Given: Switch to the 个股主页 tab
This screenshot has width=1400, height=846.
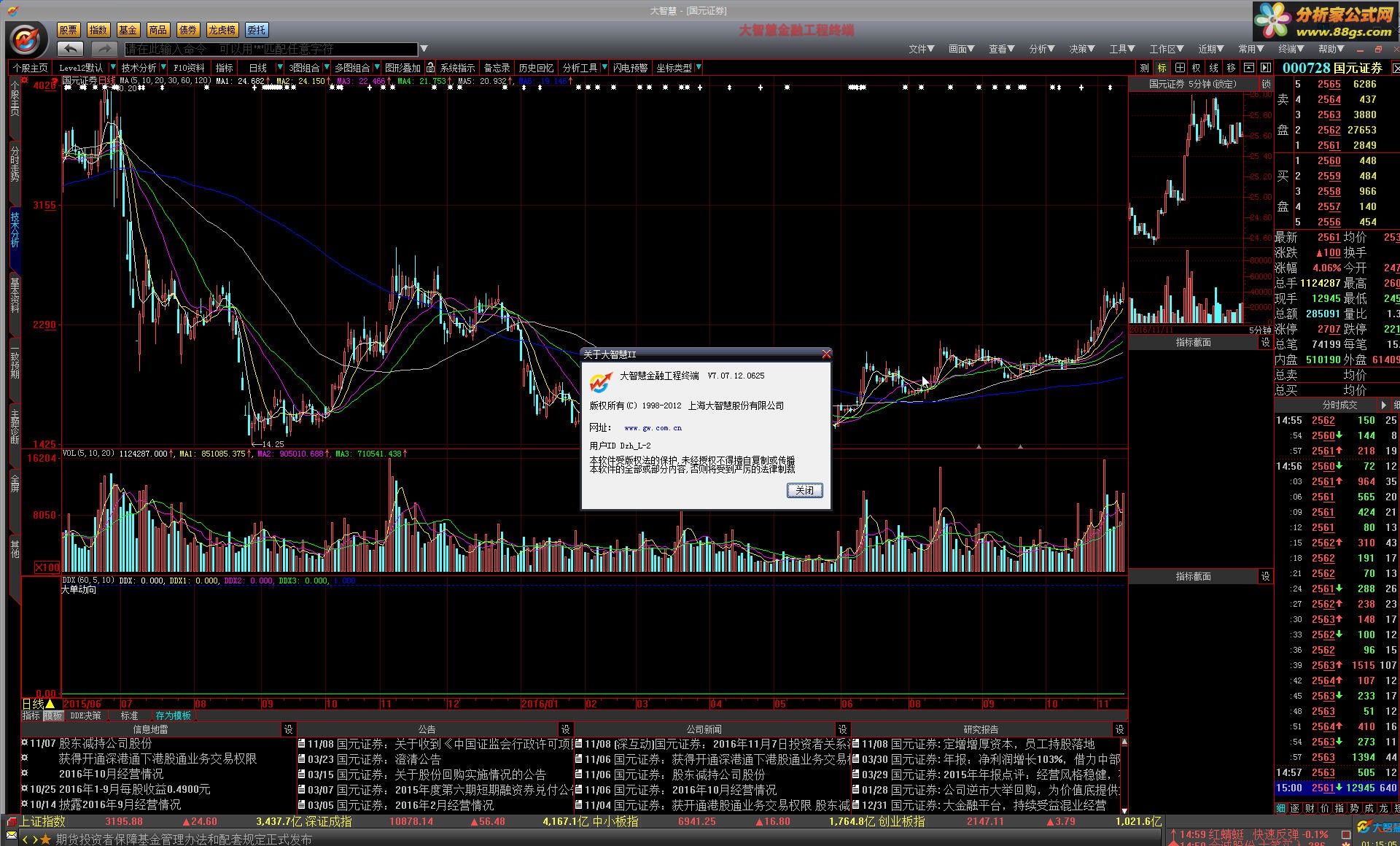Looking at the screenshot, I should pos(31,68).
